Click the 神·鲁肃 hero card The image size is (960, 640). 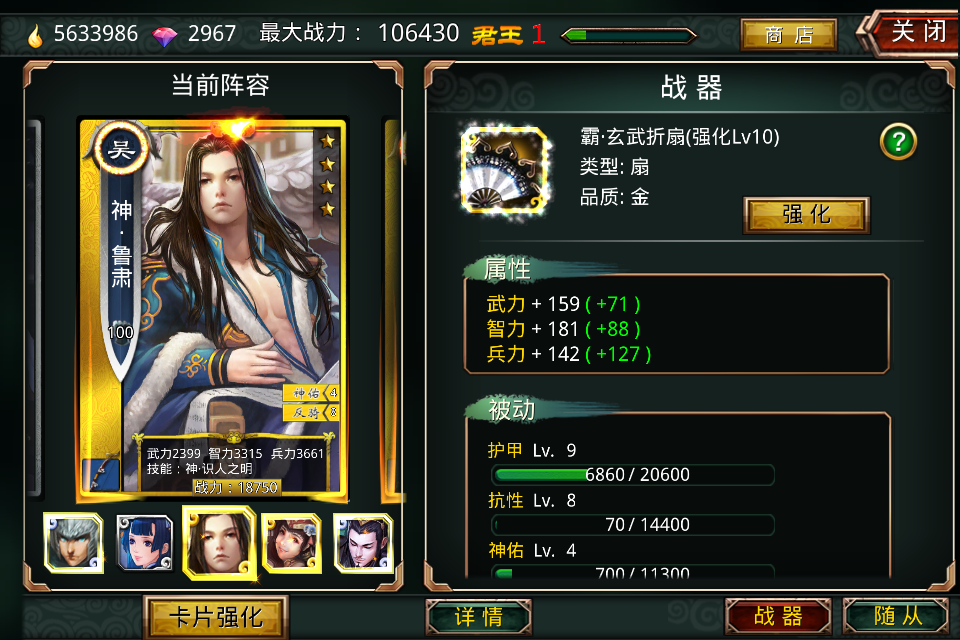pyautogui.click(x=213, y=308)
